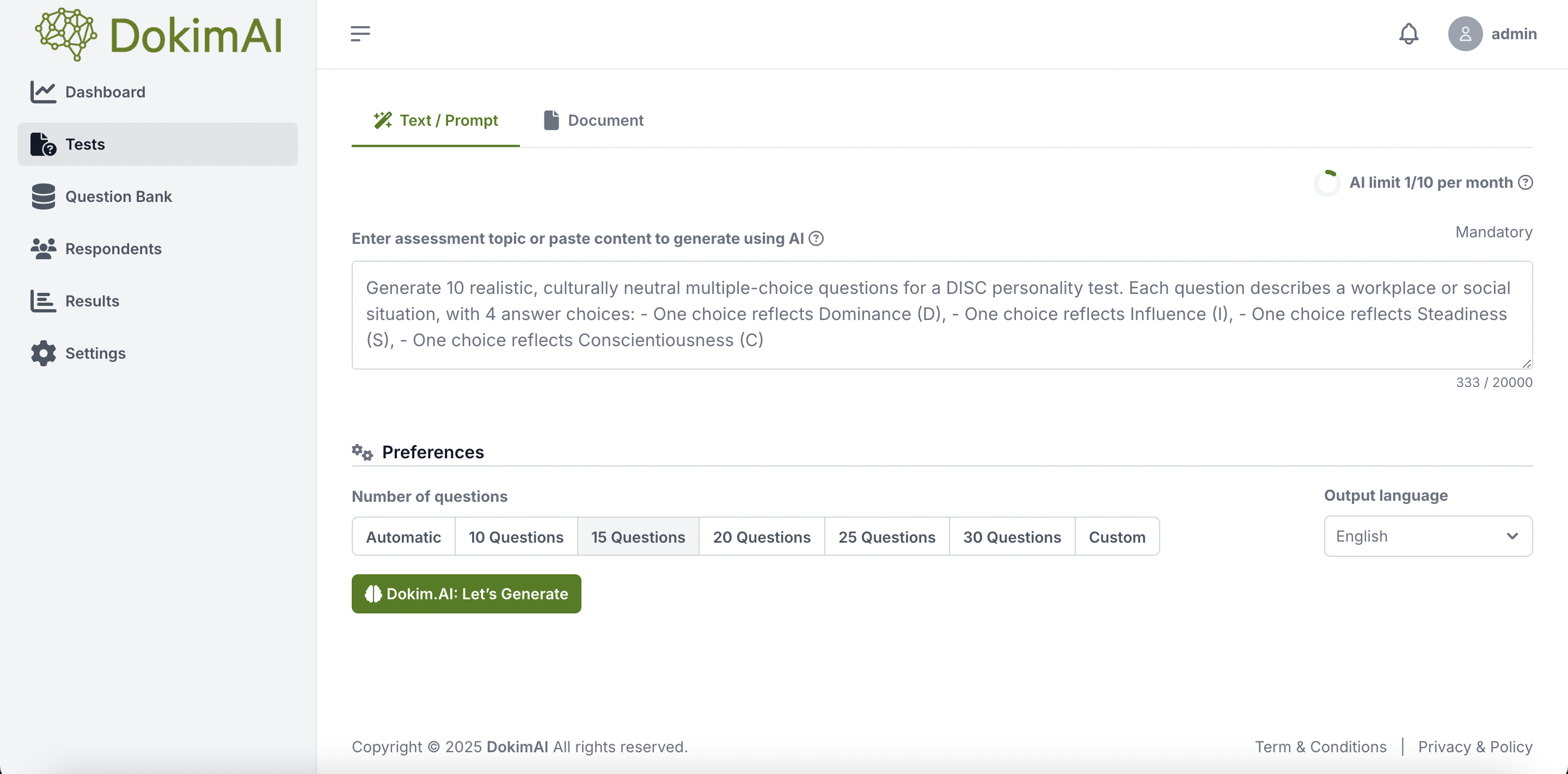
Task: Open the Dashboard chart icon
Action: click(x=43, y=92)
